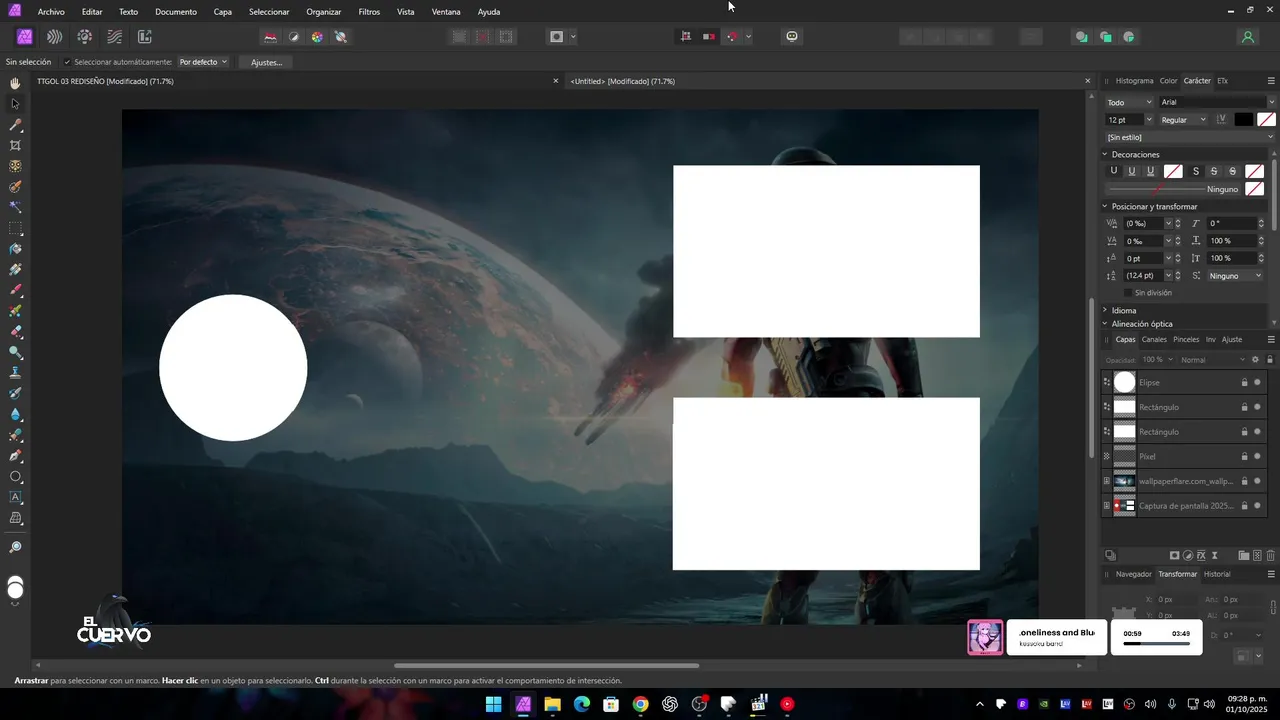Click the music player progress bar
Image resolution: width=1280 pixels, height=720 pixels.
(x=1156, y=644)
